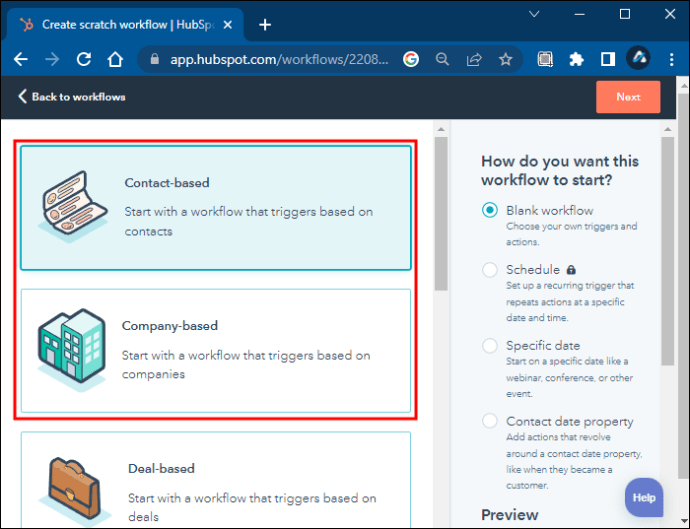The width and height of the screenshot is (690, 529).
Task: Click the options panel scroll up arrow
Action: [x=668, y=129]
